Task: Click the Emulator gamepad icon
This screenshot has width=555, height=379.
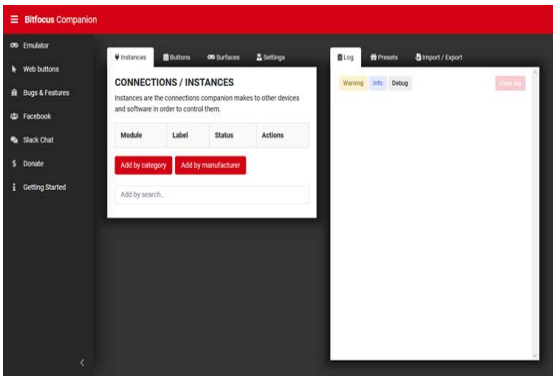Action: (14, 45)
